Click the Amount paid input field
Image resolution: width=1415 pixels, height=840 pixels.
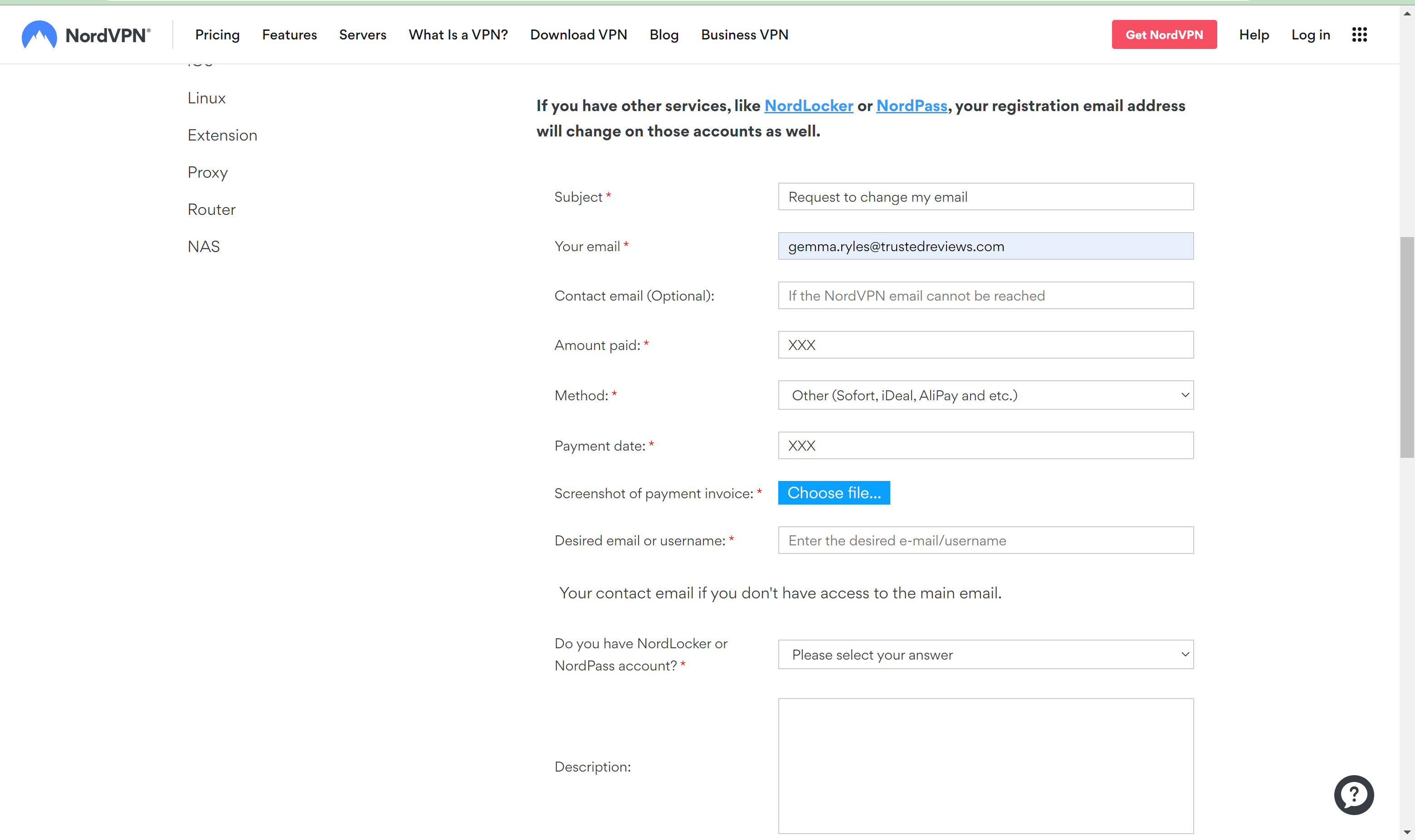click(986, 345)
